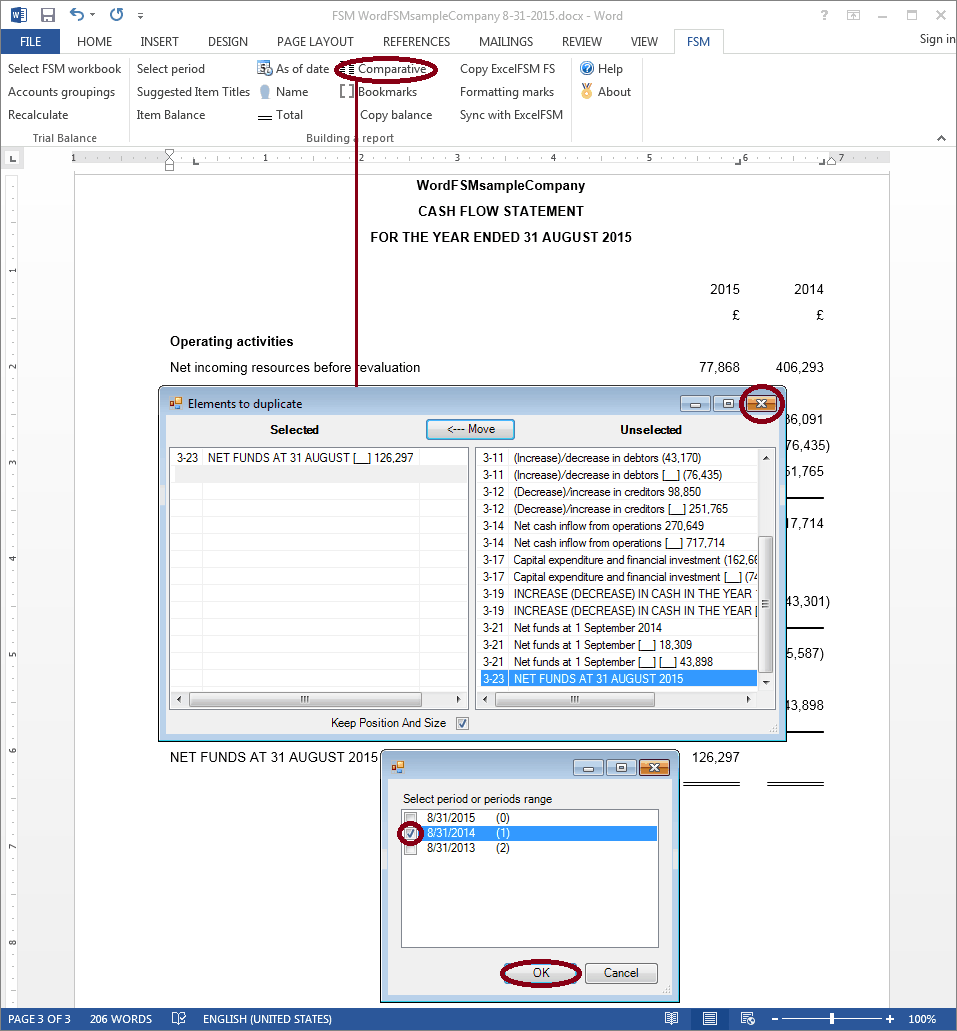Open Ribbon Display Options
This screenshot has height=1031, width=957.
853,15
